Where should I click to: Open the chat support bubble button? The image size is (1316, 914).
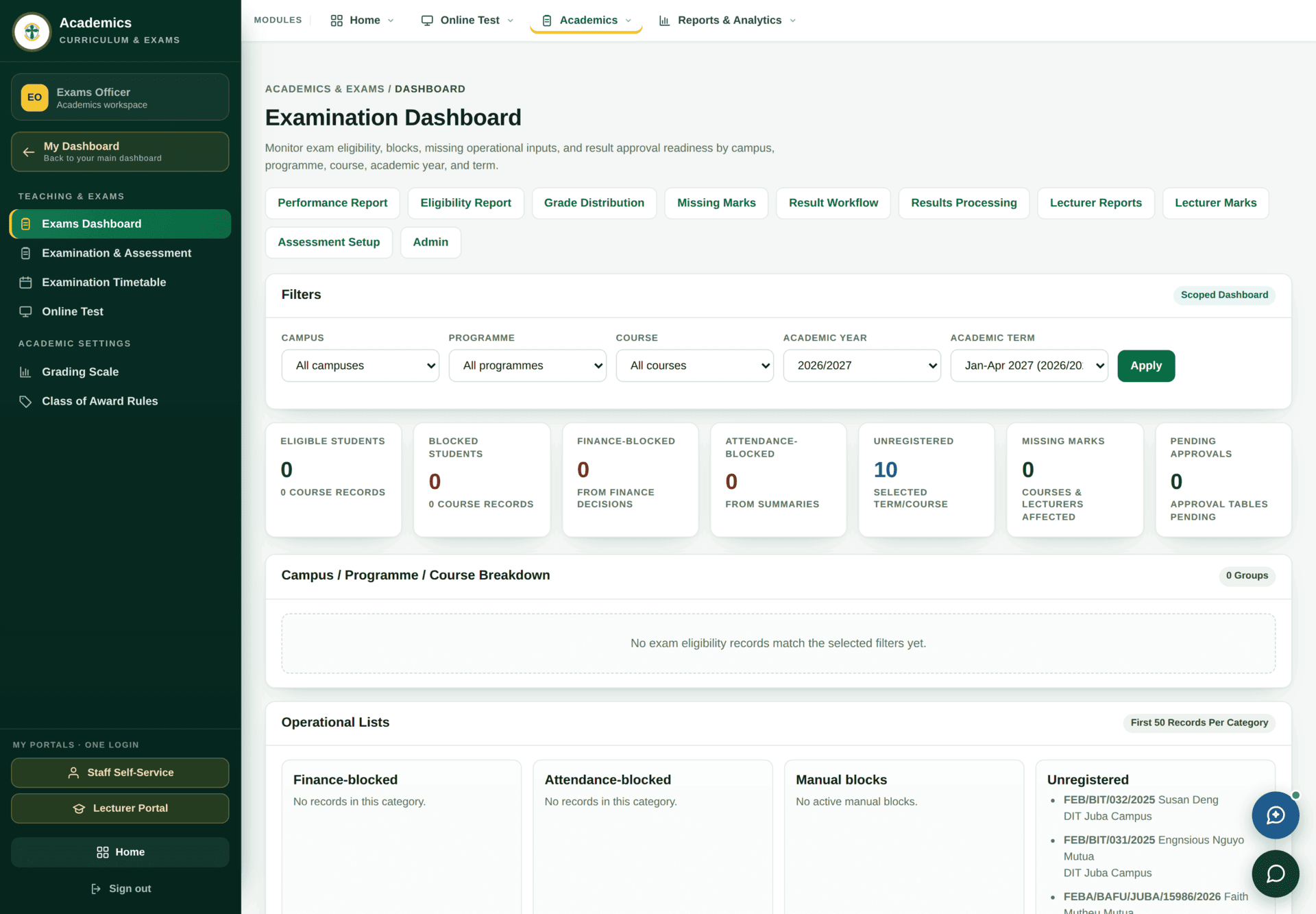(1276, 874)
